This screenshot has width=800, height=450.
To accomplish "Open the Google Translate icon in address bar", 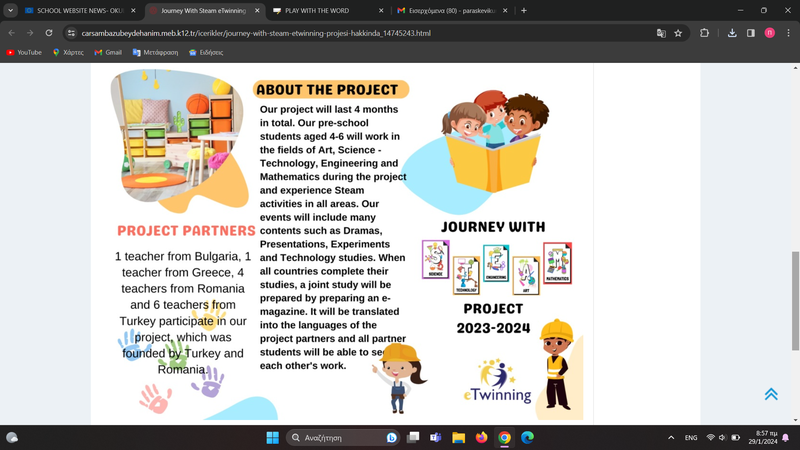I will click(x=661, y=33).
